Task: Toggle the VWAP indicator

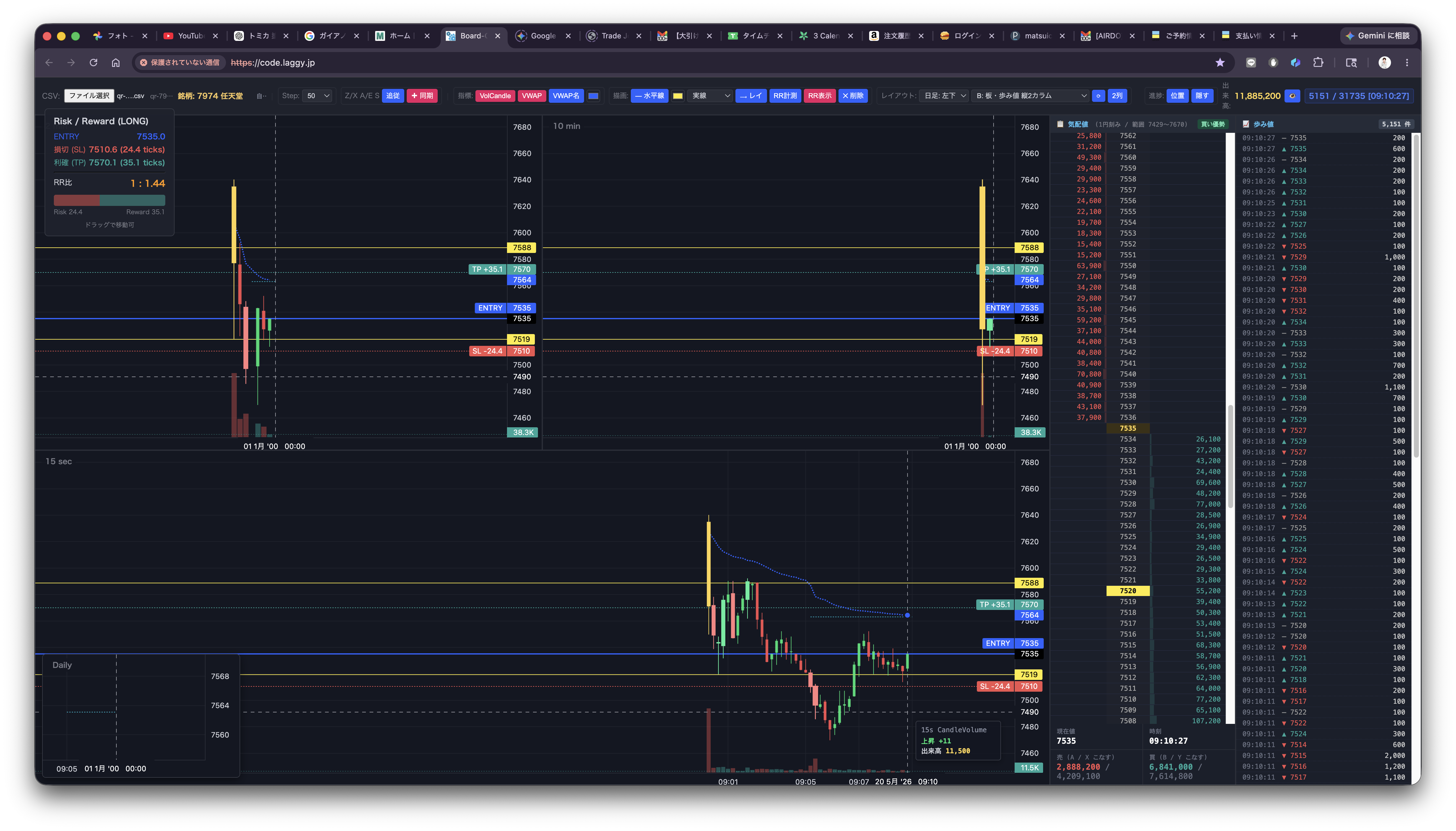Action: tap(531, 96)
